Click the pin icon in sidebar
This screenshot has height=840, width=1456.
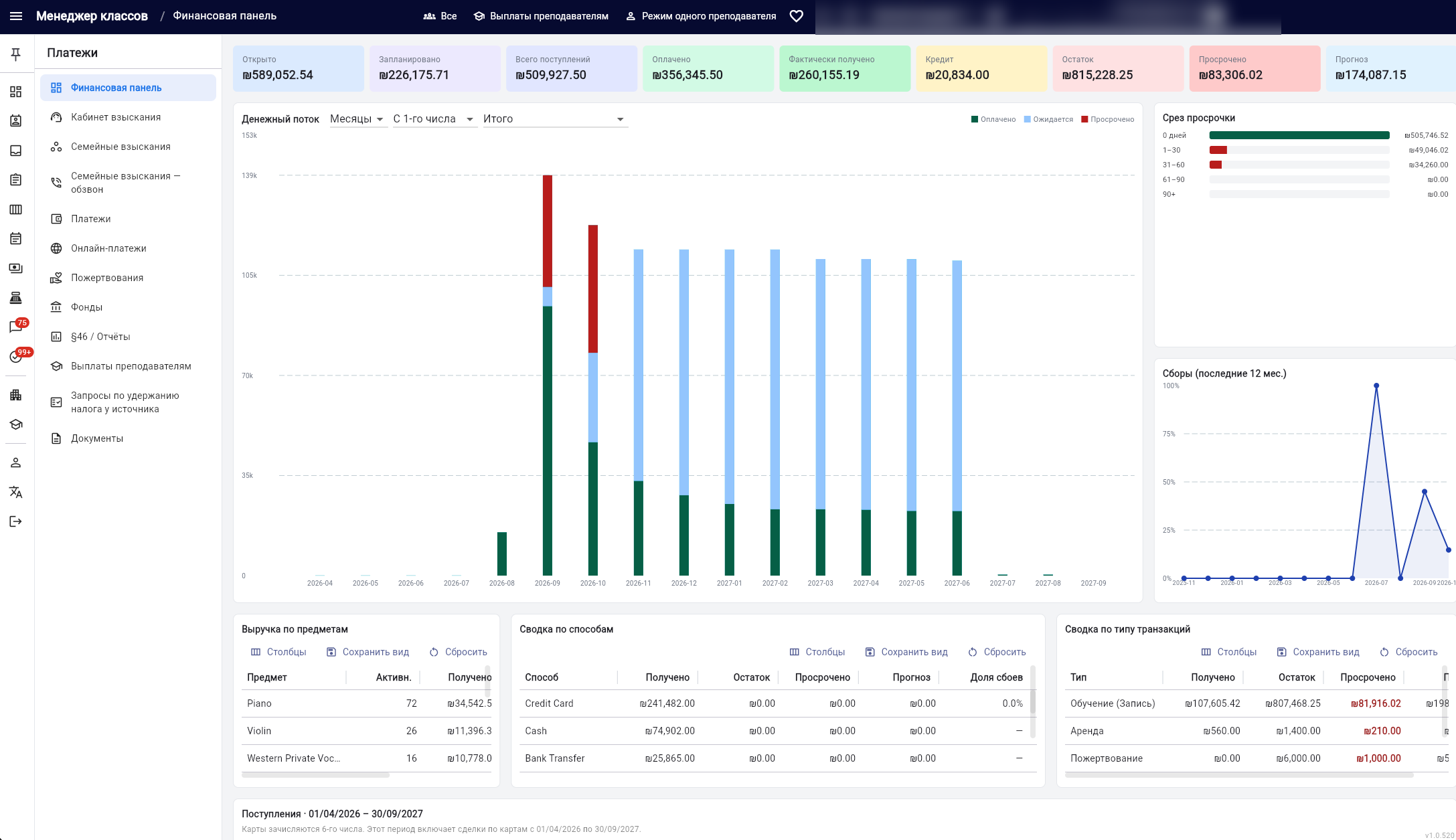tap(16, 54)
